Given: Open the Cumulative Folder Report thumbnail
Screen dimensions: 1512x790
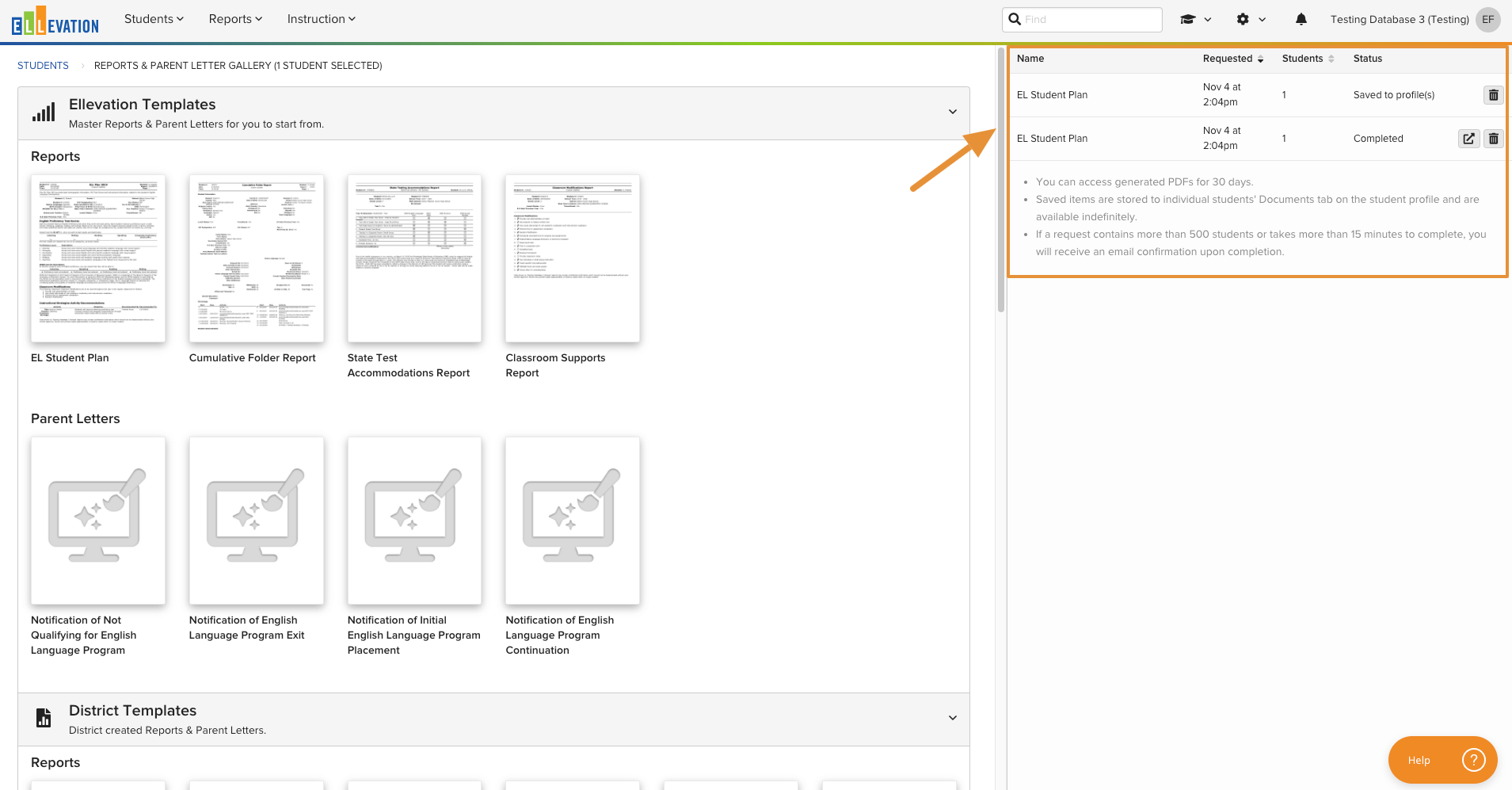Looking at the screenshot, I should click(x=256, y=258).
